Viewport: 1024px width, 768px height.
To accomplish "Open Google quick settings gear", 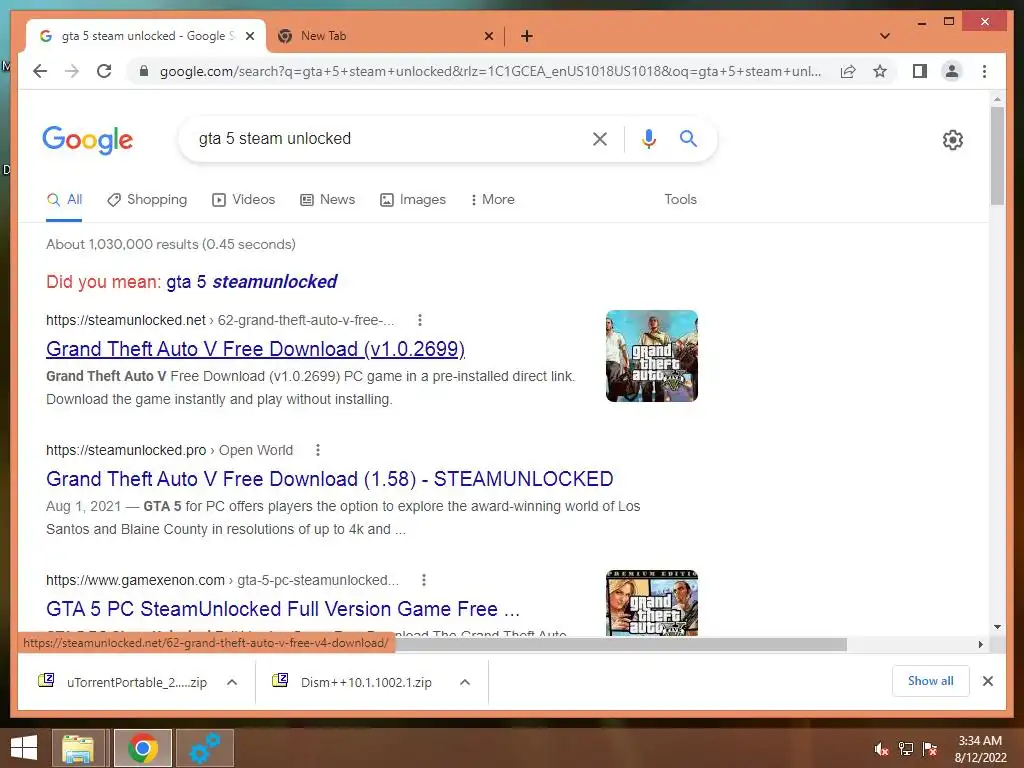I will tap(953, 140).
